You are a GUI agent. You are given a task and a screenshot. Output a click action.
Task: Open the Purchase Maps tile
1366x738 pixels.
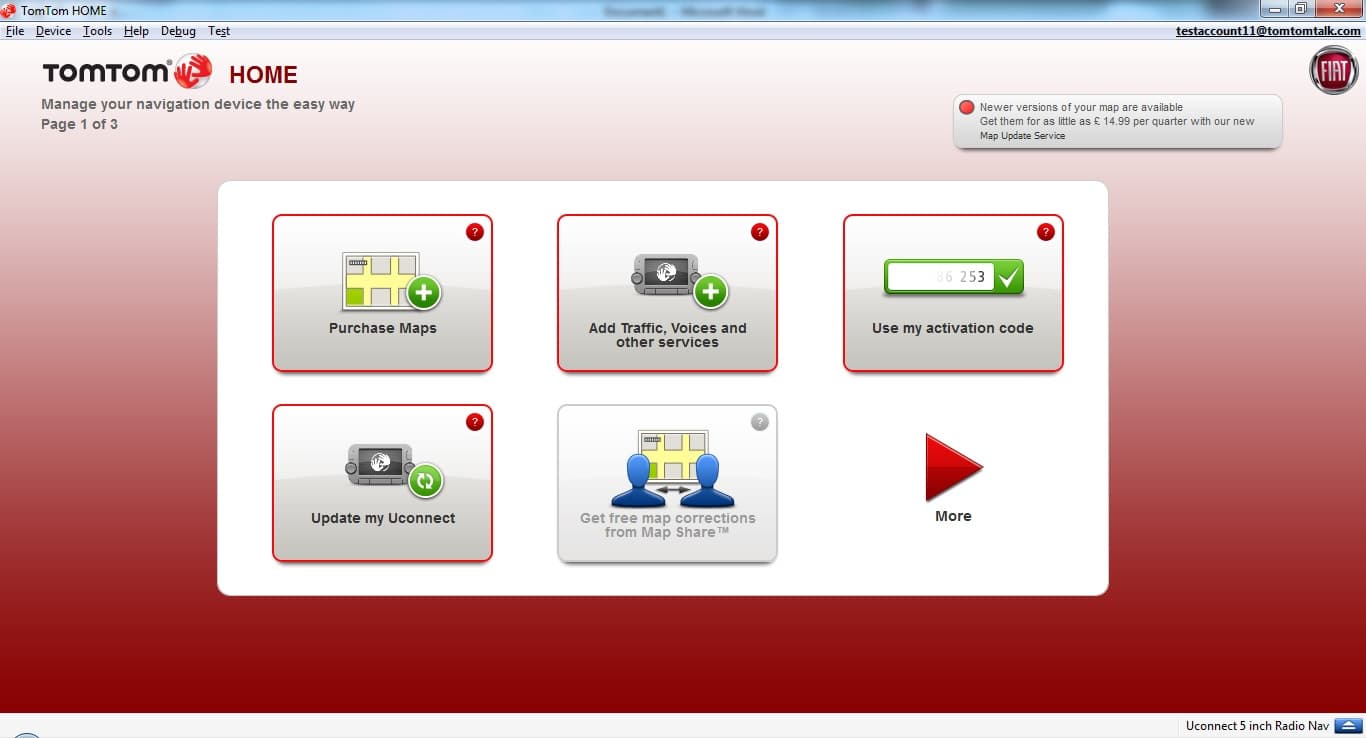(x=382, y=293)
